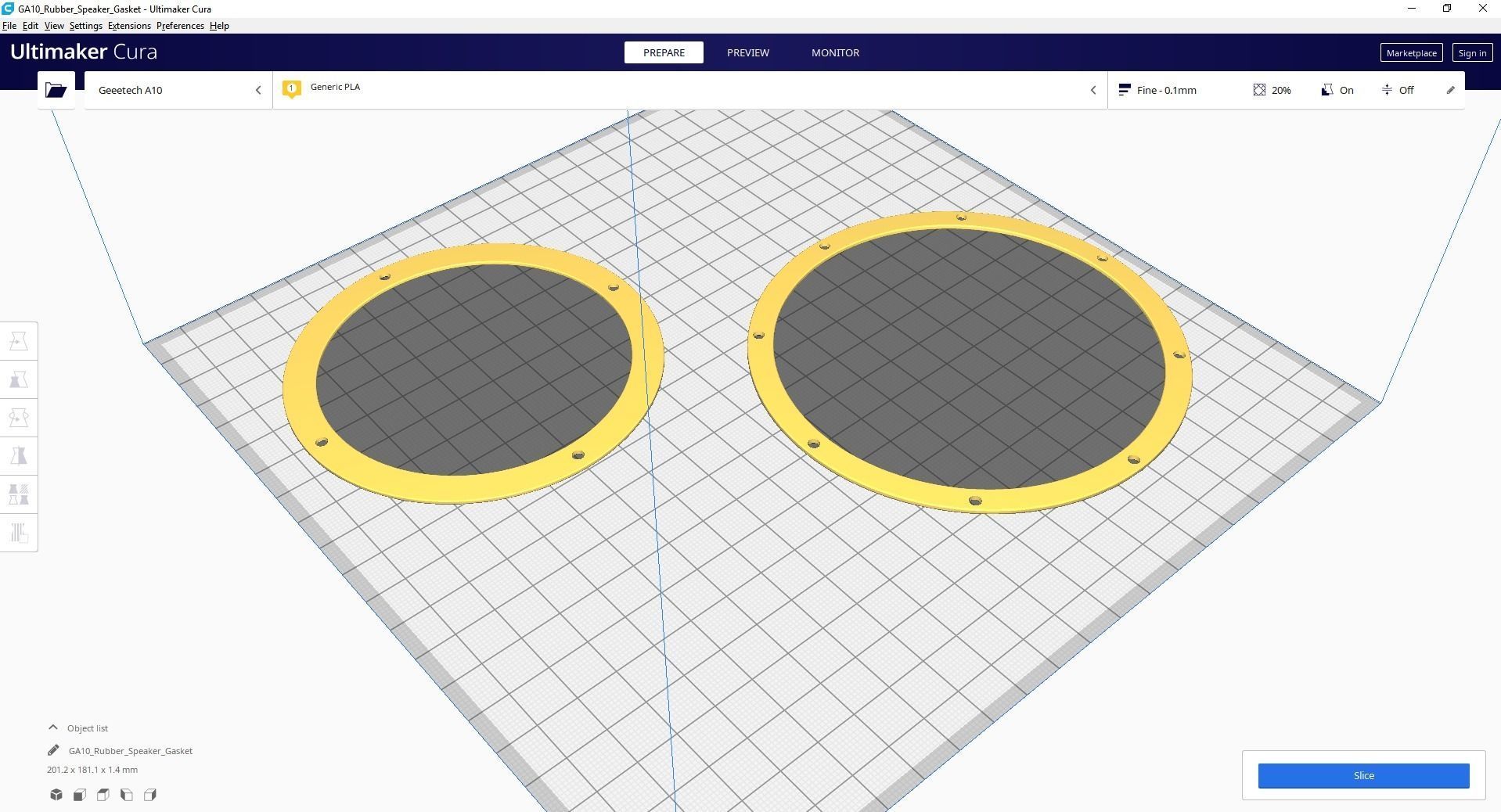This screenshot has width=1501, height=812.
Task: Switch to top view icon
Action: 103,795
